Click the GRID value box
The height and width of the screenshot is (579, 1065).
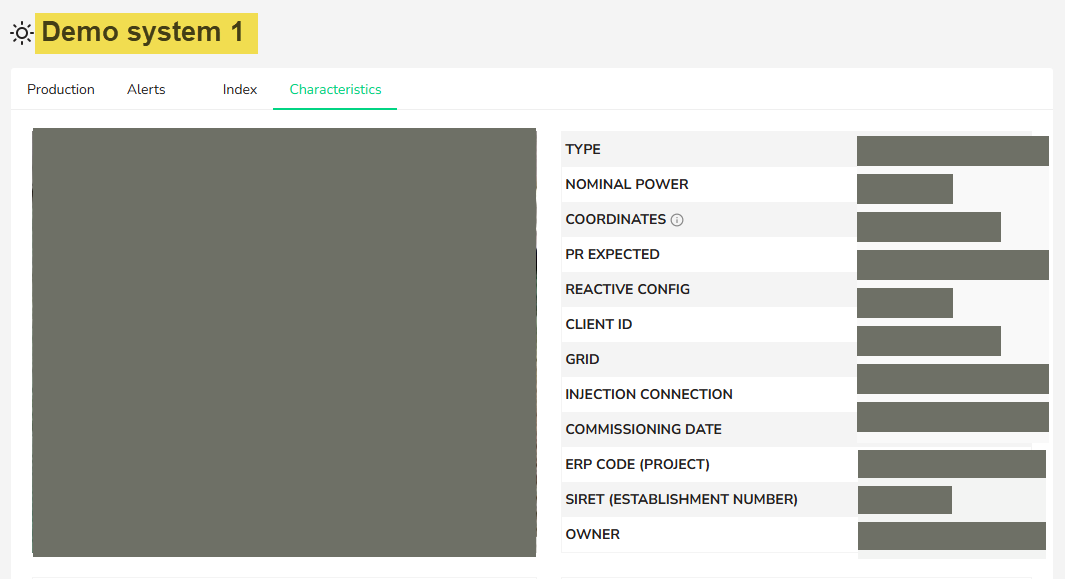click(951, 378)
